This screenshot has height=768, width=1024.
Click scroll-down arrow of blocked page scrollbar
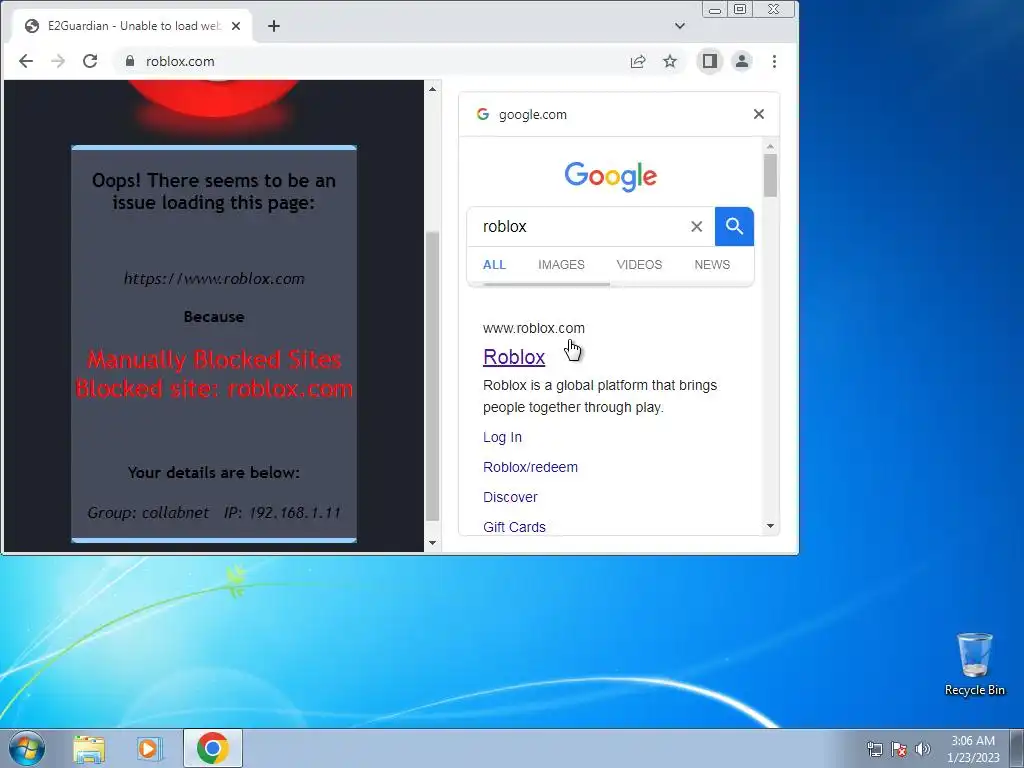432,543
